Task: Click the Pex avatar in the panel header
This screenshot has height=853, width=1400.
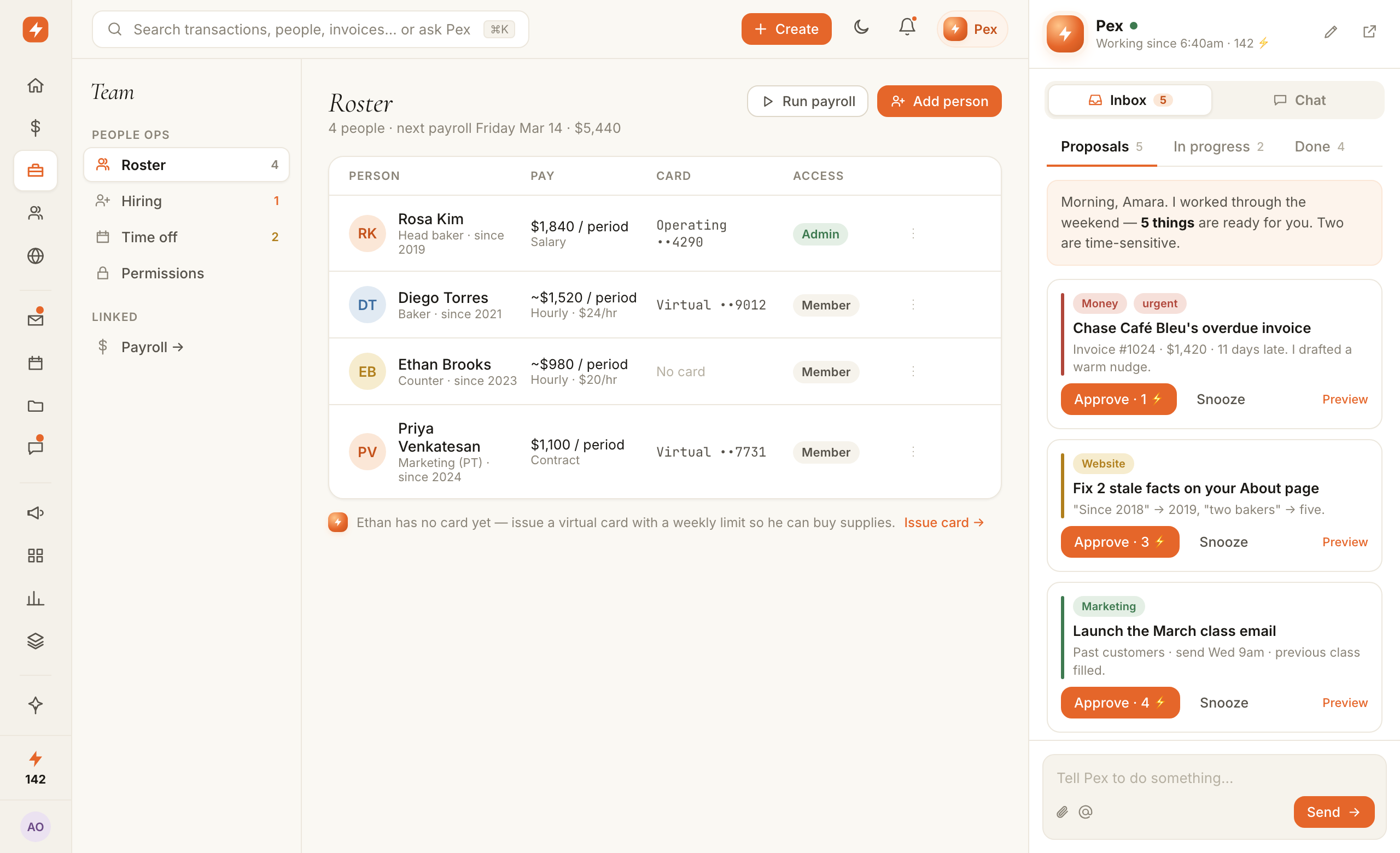Action: click(1065, 33)
